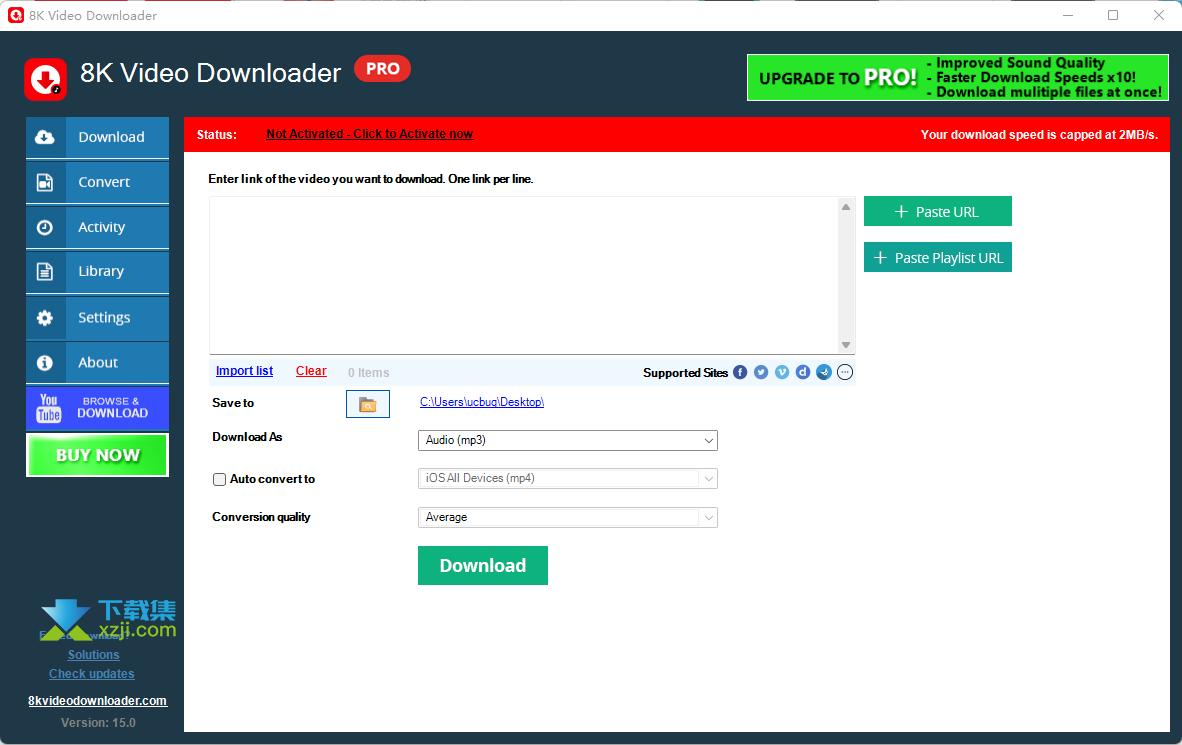This screenshot has height=745, width=1182.
Task: Click the red PRO badge
Action: 382,69
